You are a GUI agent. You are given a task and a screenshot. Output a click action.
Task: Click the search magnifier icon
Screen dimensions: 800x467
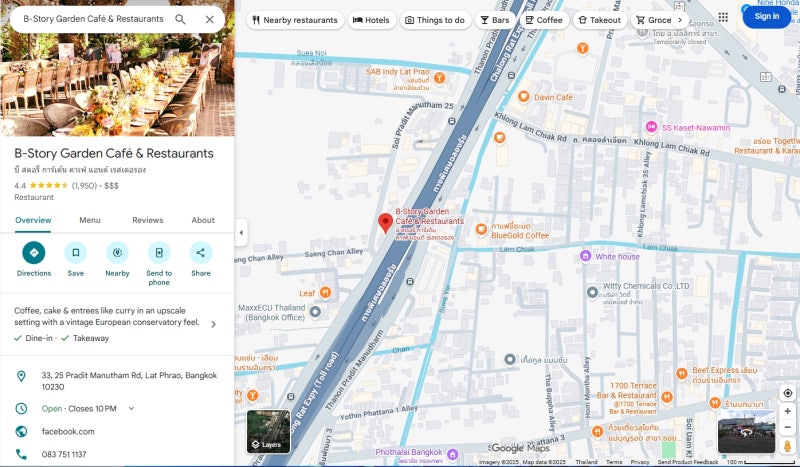(180, 19)
